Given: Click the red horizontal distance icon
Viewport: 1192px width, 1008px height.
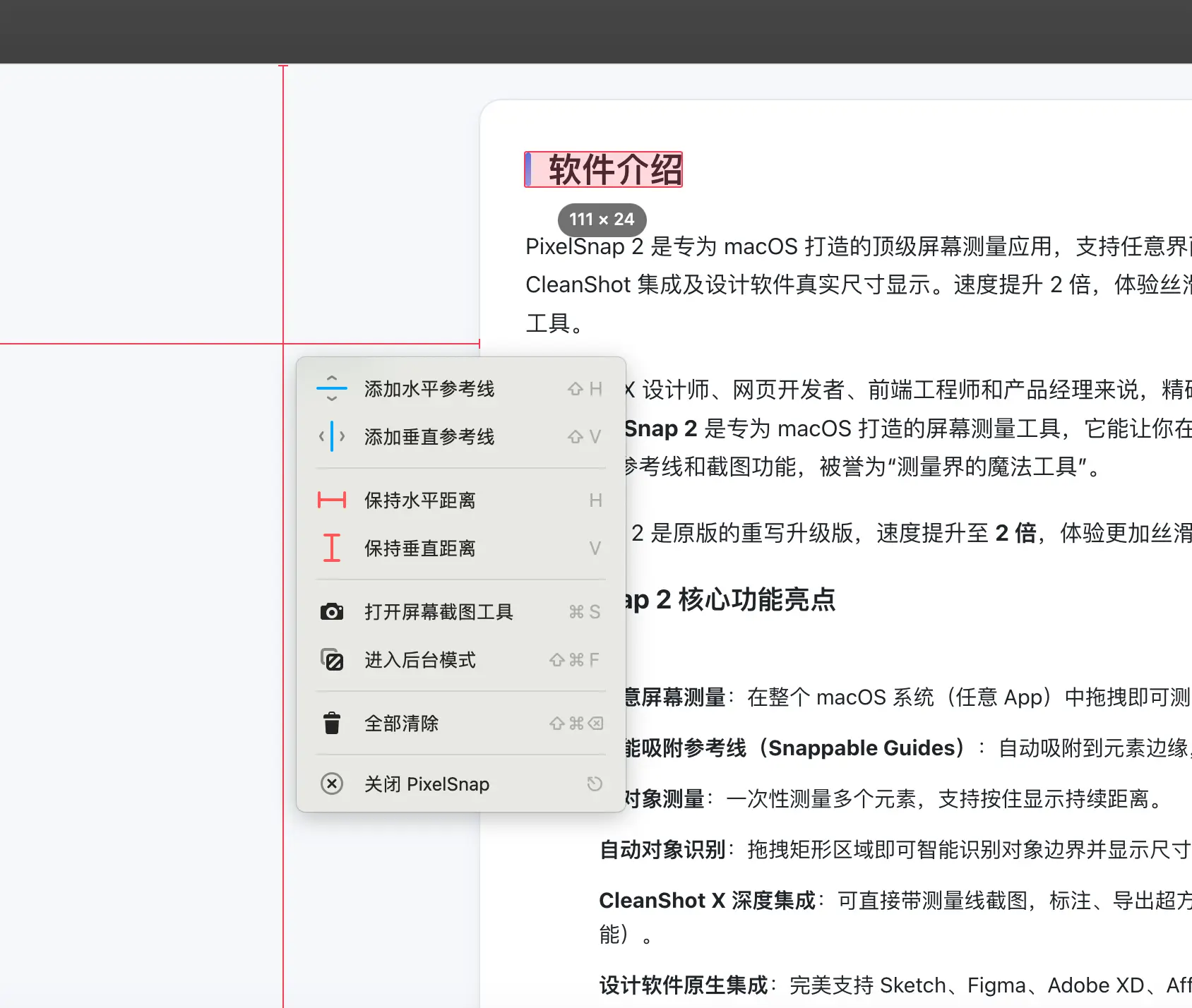Looking at the screenshot, I should pyautogui.click(x=331, y=500).
